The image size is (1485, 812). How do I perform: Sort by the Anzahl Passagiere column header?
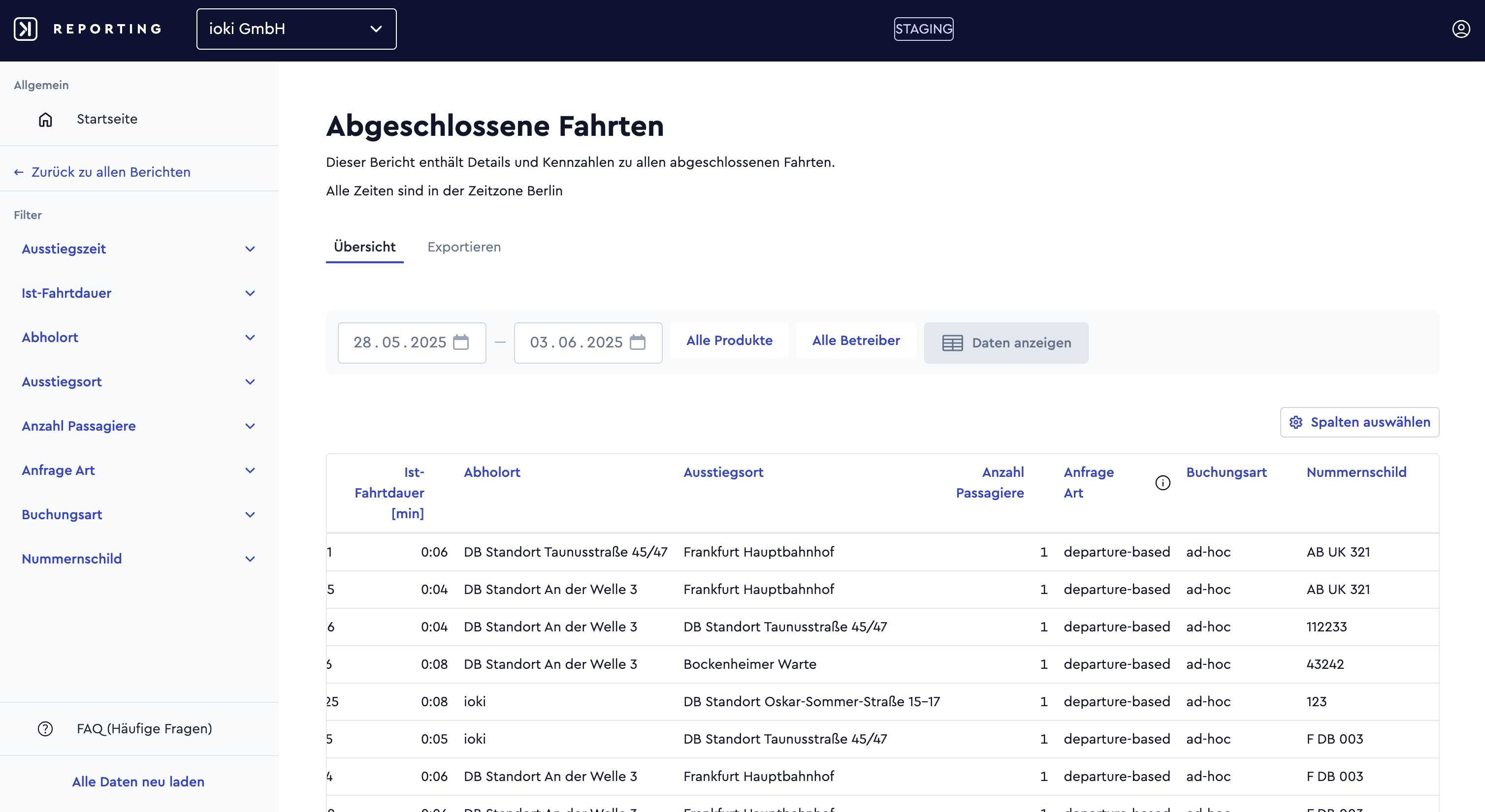[x=990, y=483]
